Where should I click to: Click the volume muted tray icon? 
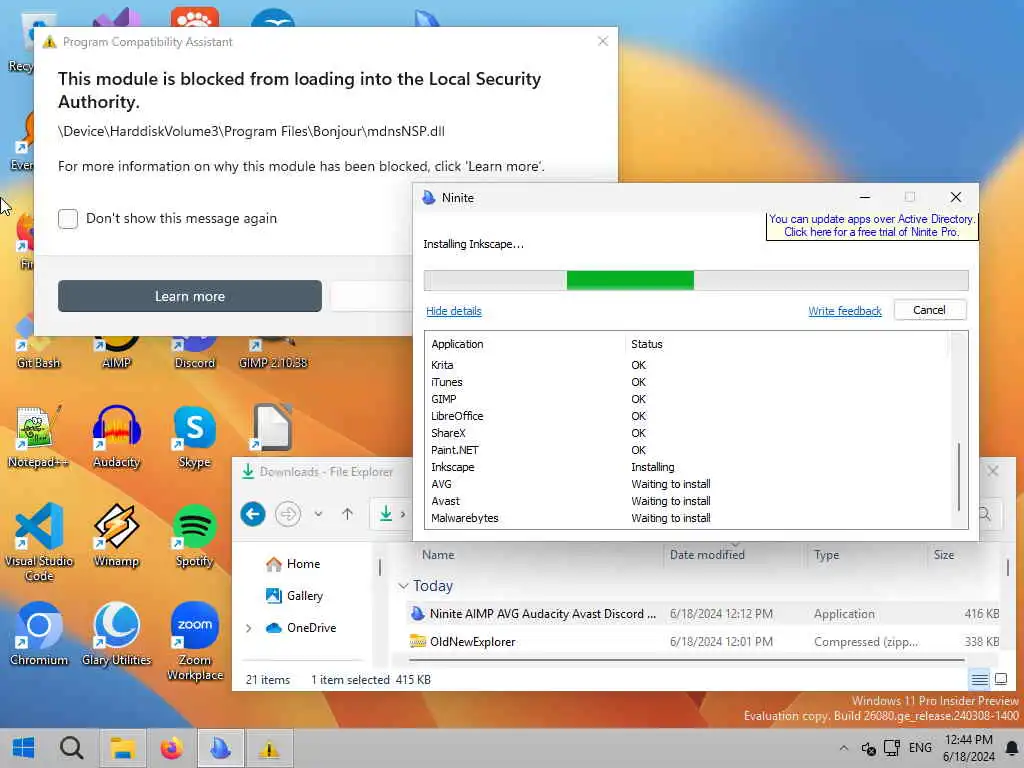point(868,748)
